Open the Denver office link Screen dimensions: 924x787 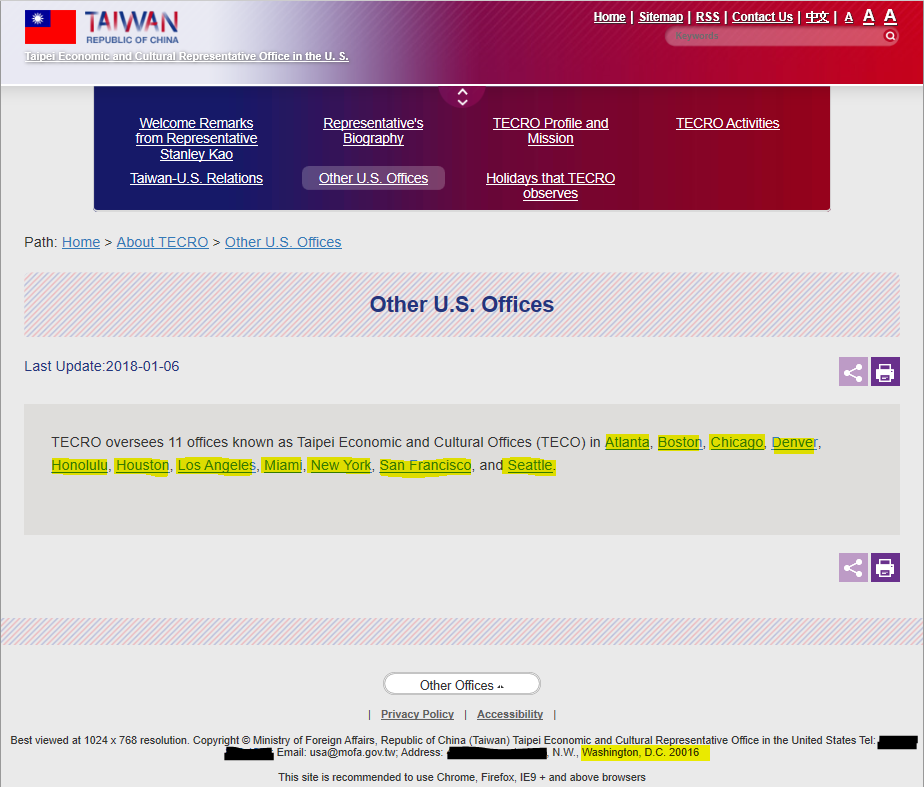click(794, 442)
